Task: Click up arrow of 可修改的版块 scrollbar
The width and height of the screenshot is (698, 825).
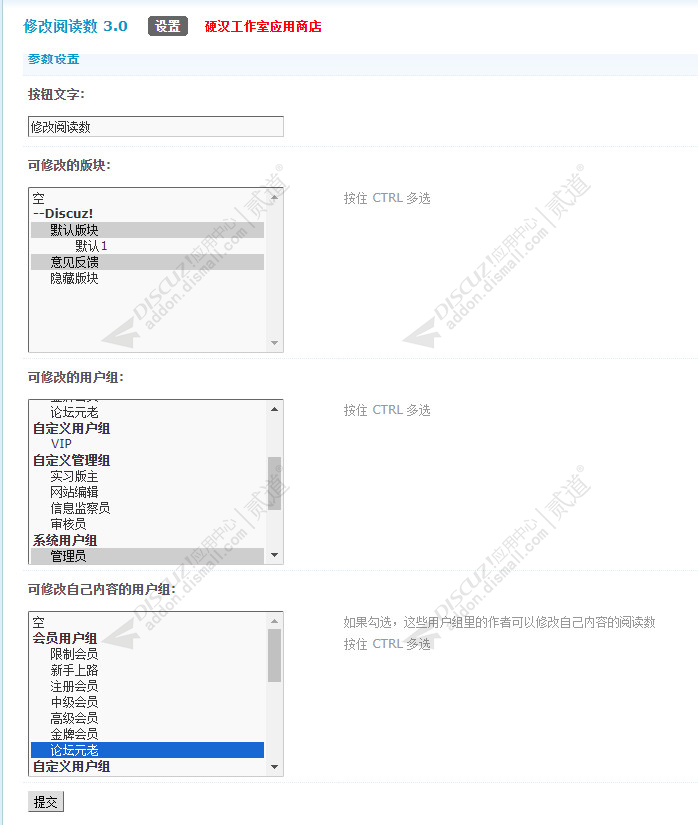Action: [274, 197]
